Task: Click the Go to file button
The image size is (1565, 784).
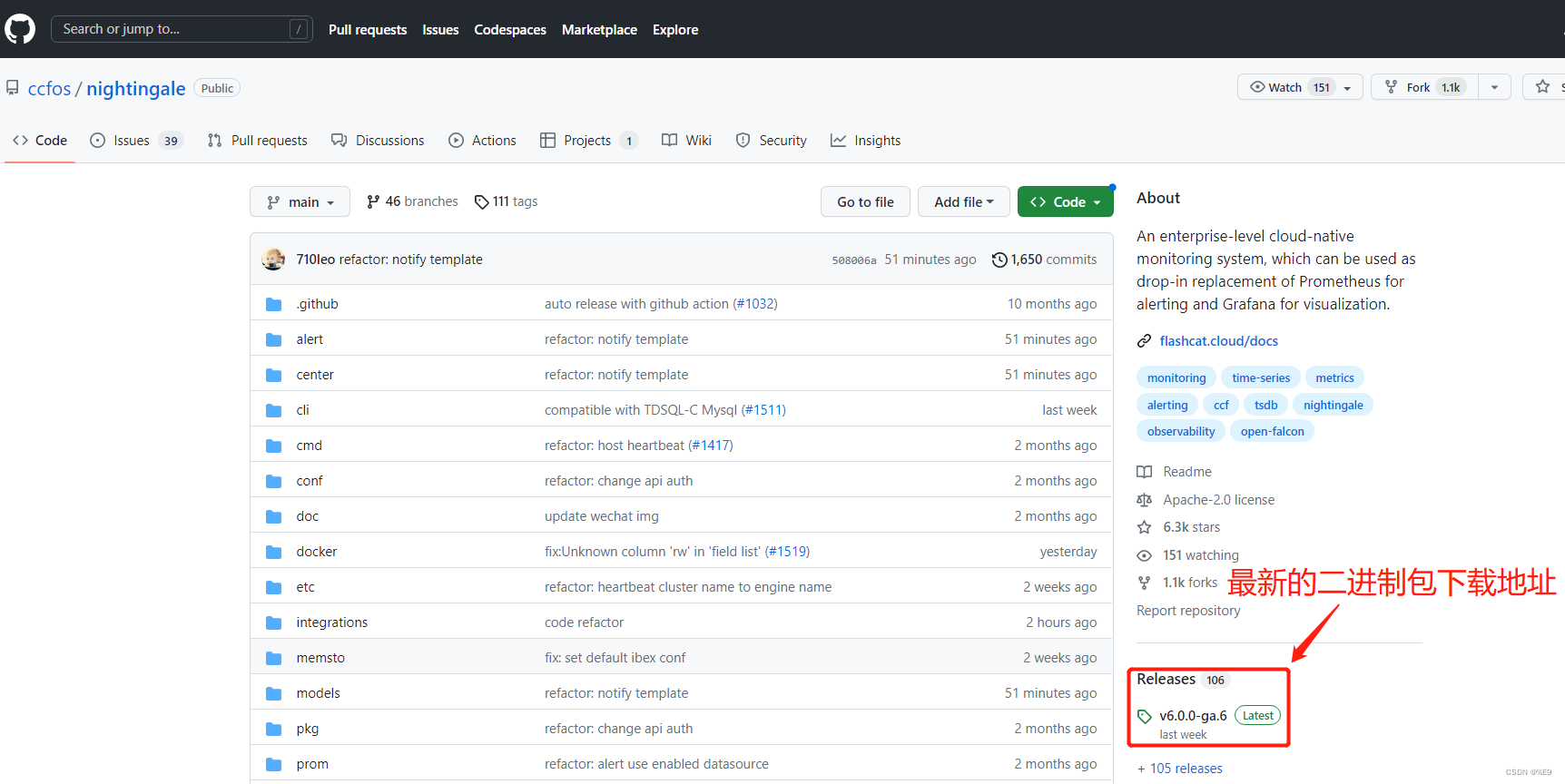Action: point(865,201)
